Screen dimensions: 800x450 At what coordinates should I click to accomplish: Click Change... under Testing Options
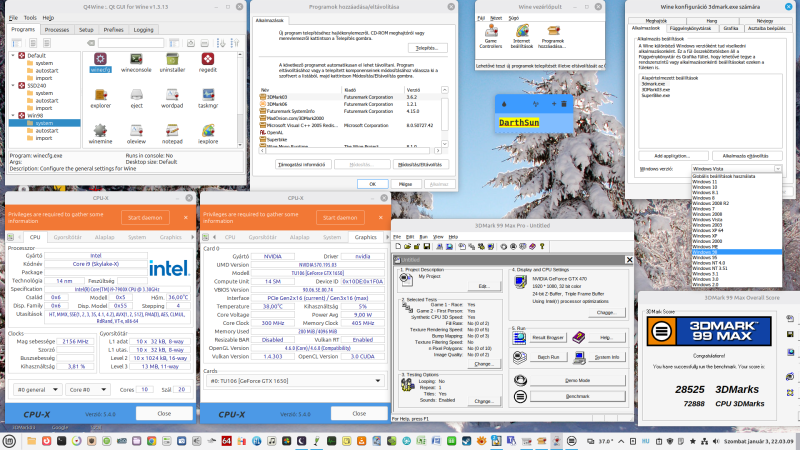tap(484, 401)
